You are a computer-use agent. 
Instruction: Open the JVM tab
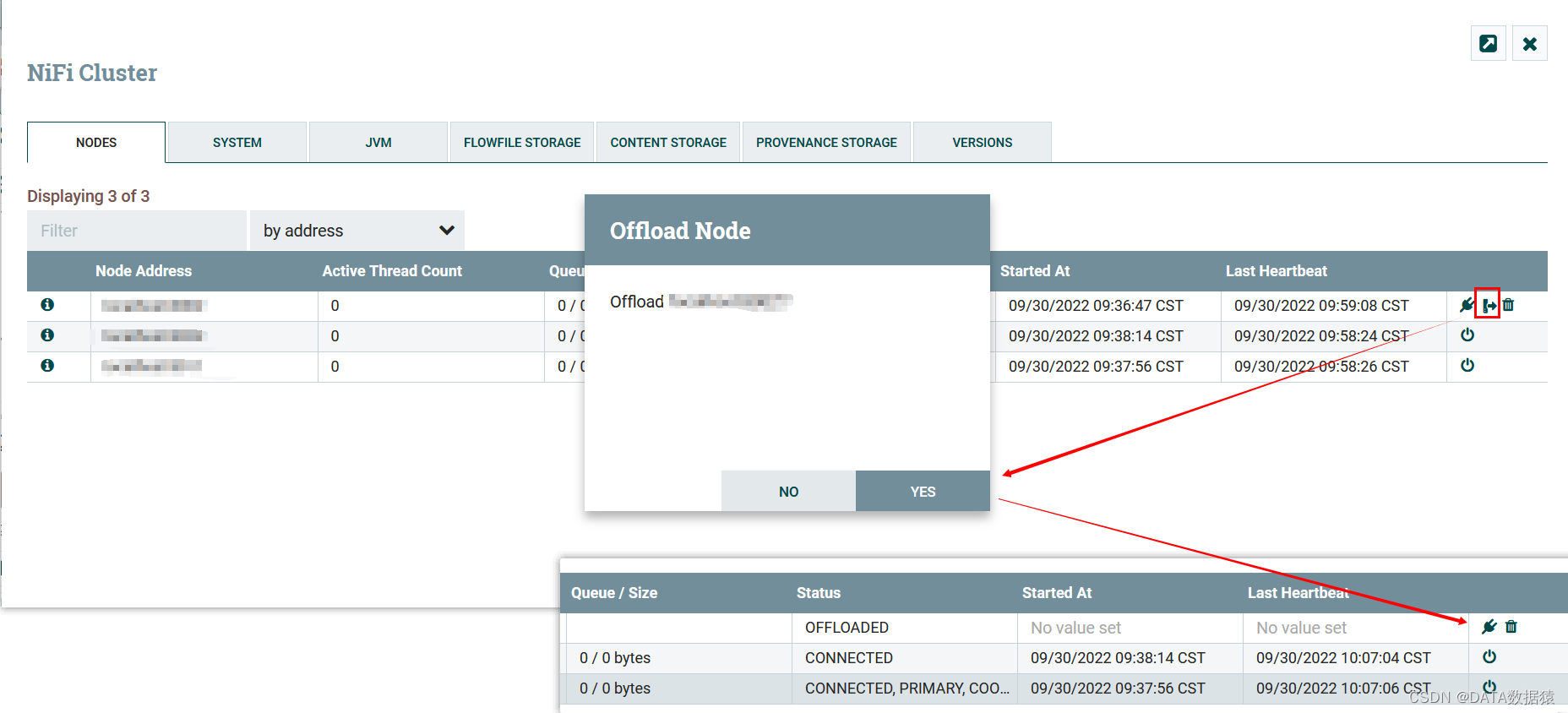point(378,142)
